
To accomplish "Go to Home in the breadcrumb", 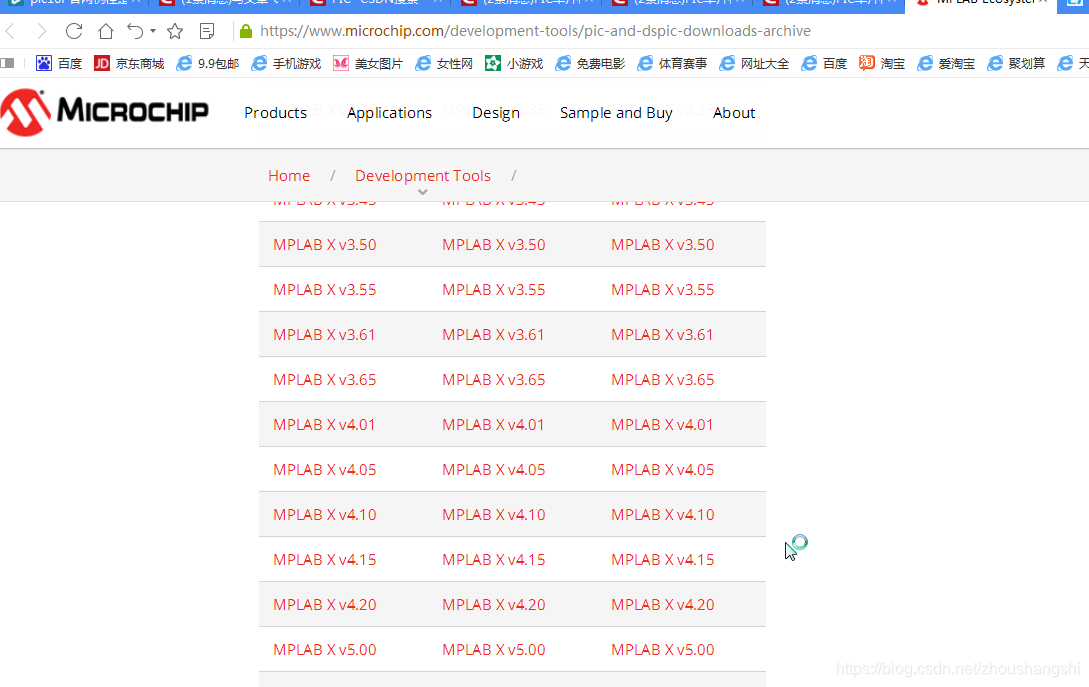I will coord(289,176).
